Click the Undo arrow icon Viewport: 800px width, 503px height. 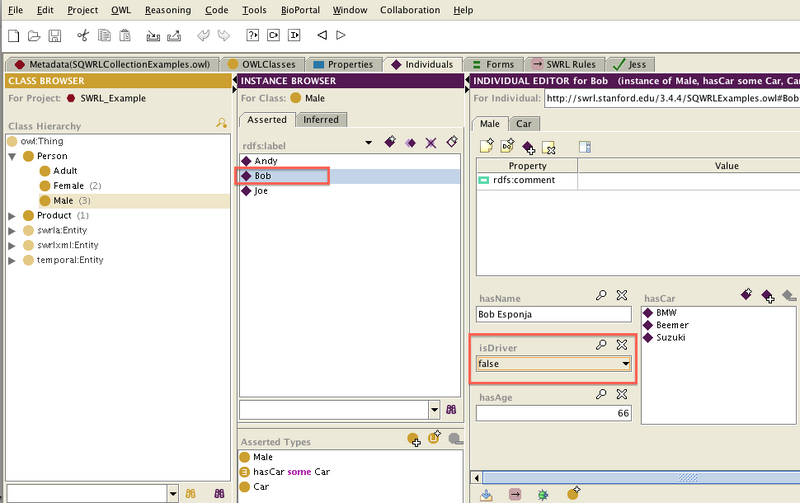203,35
